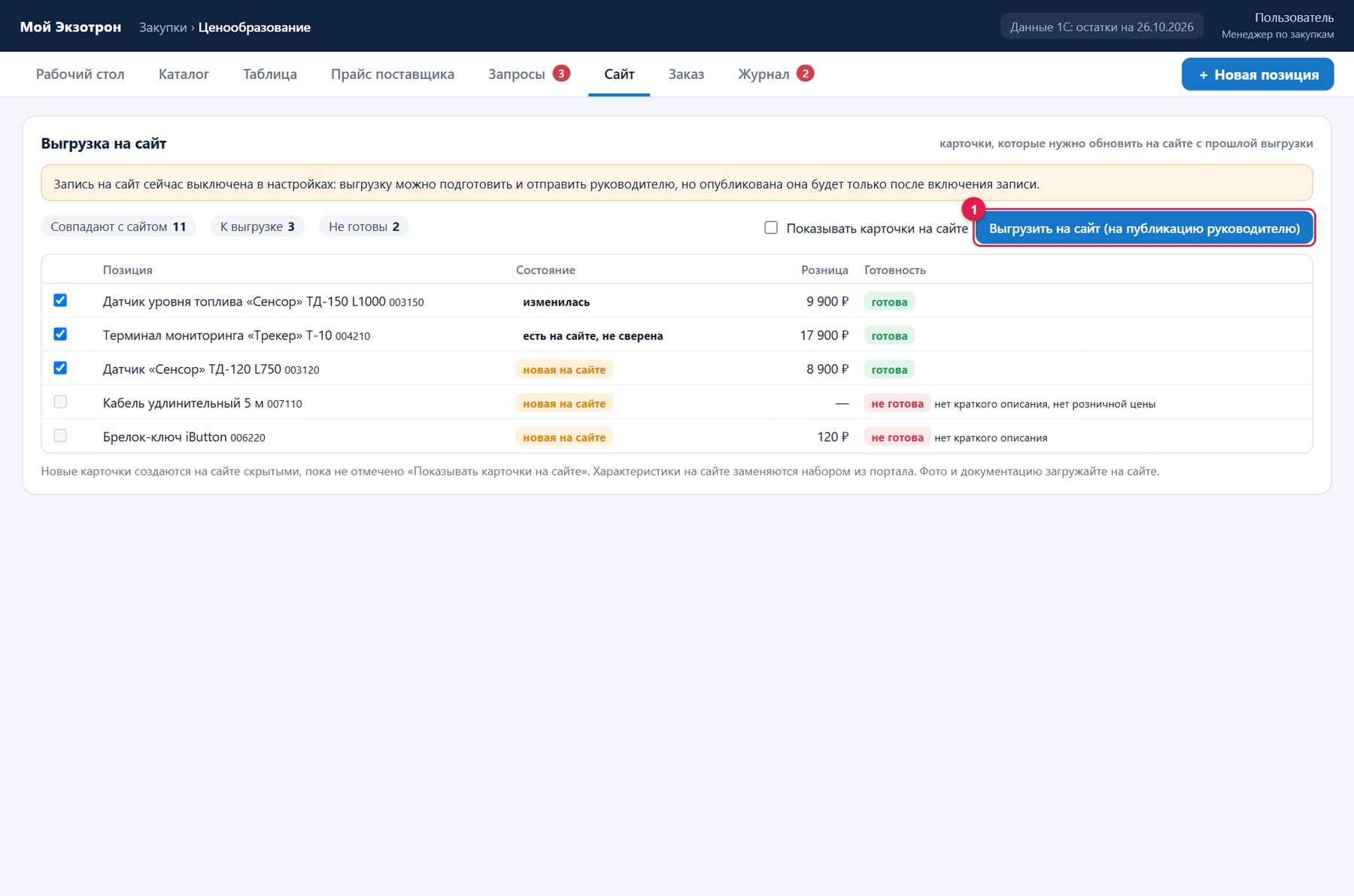1354x896 pixels.
Task: Click the + Новая позиция button
Action: click(x=1258, y=74)
